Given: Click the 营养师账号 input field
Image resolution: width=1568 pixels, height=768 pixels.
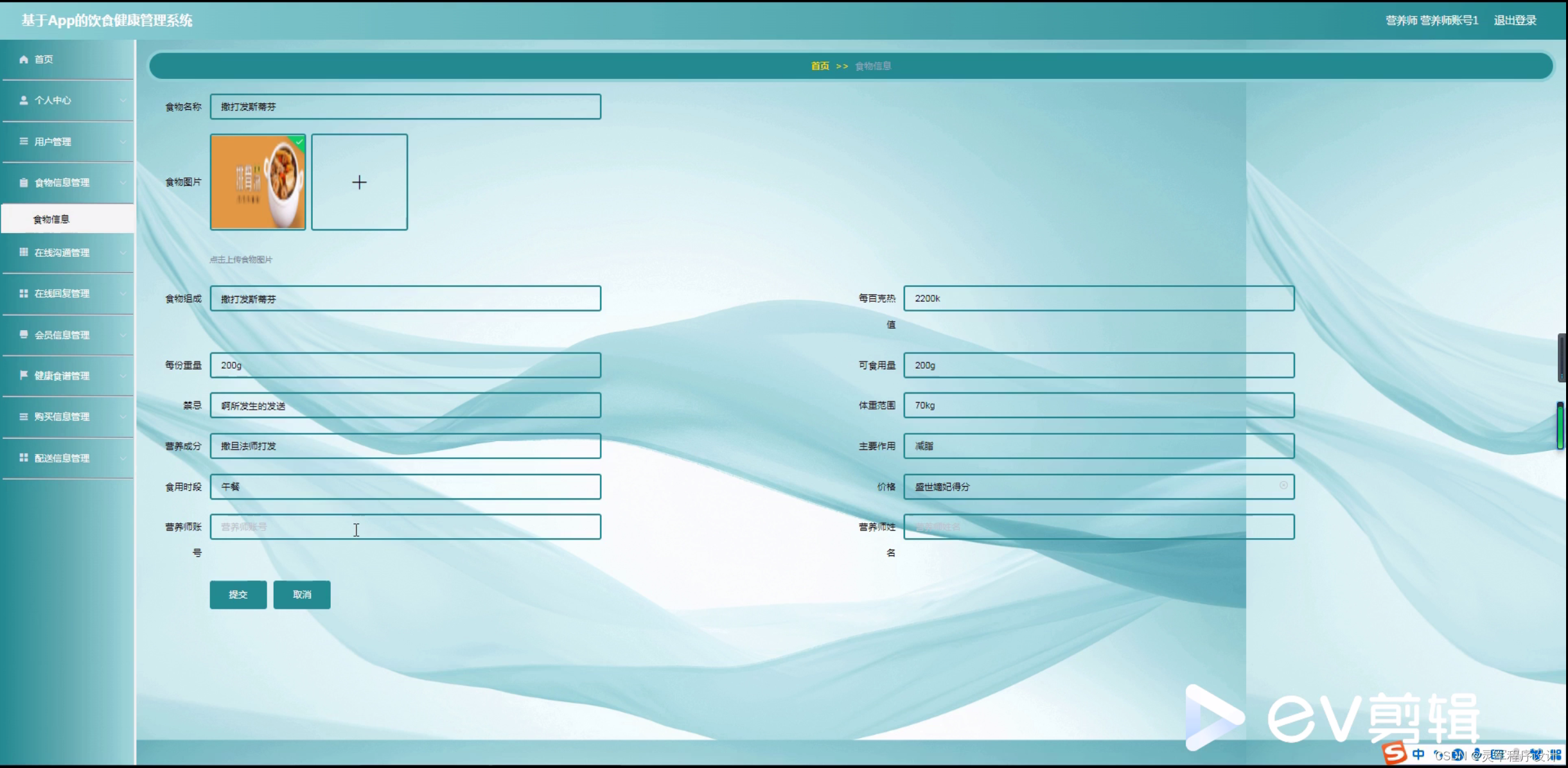Looking at the screenshot, I should [405, 527].
